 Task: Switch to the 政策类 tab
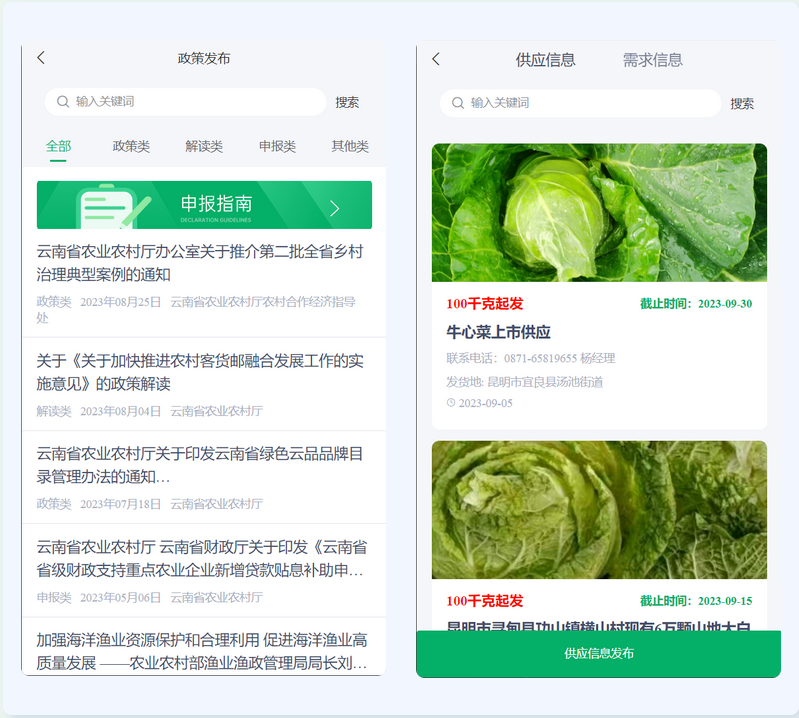(x=131, y=146)
